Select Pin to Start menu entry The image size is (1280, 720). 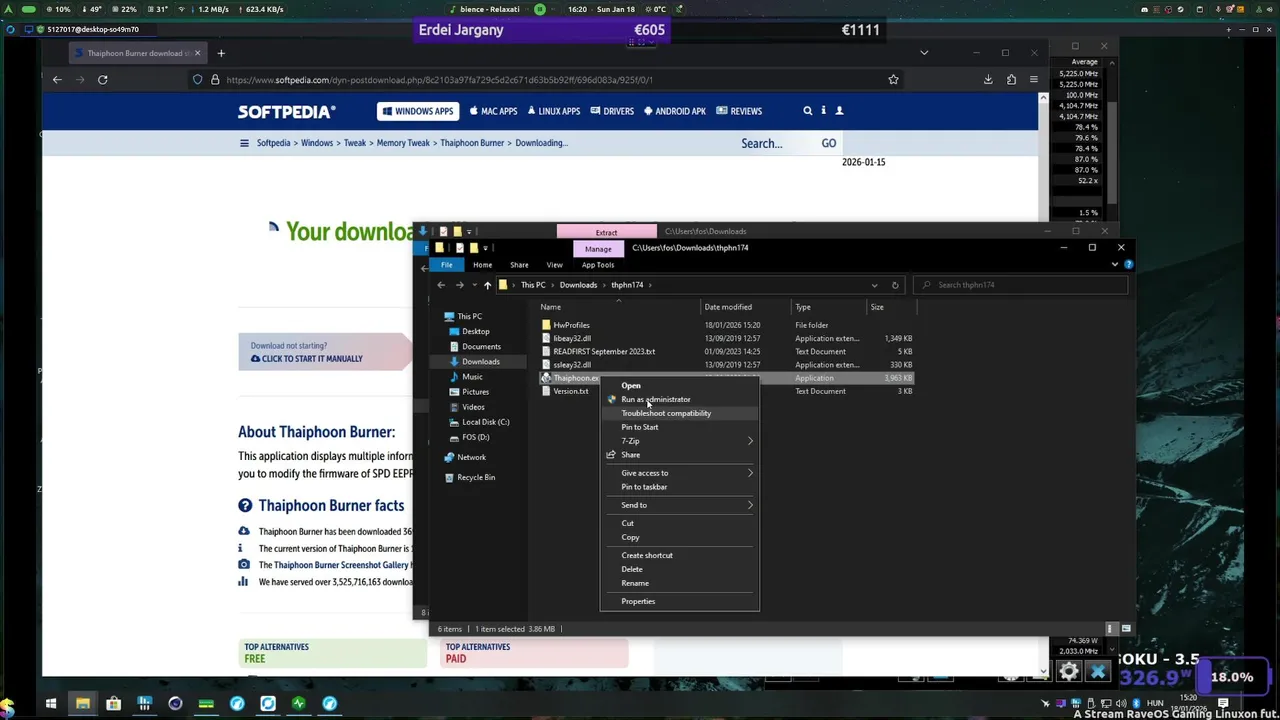pyautogui.click(x=640, y=427)
